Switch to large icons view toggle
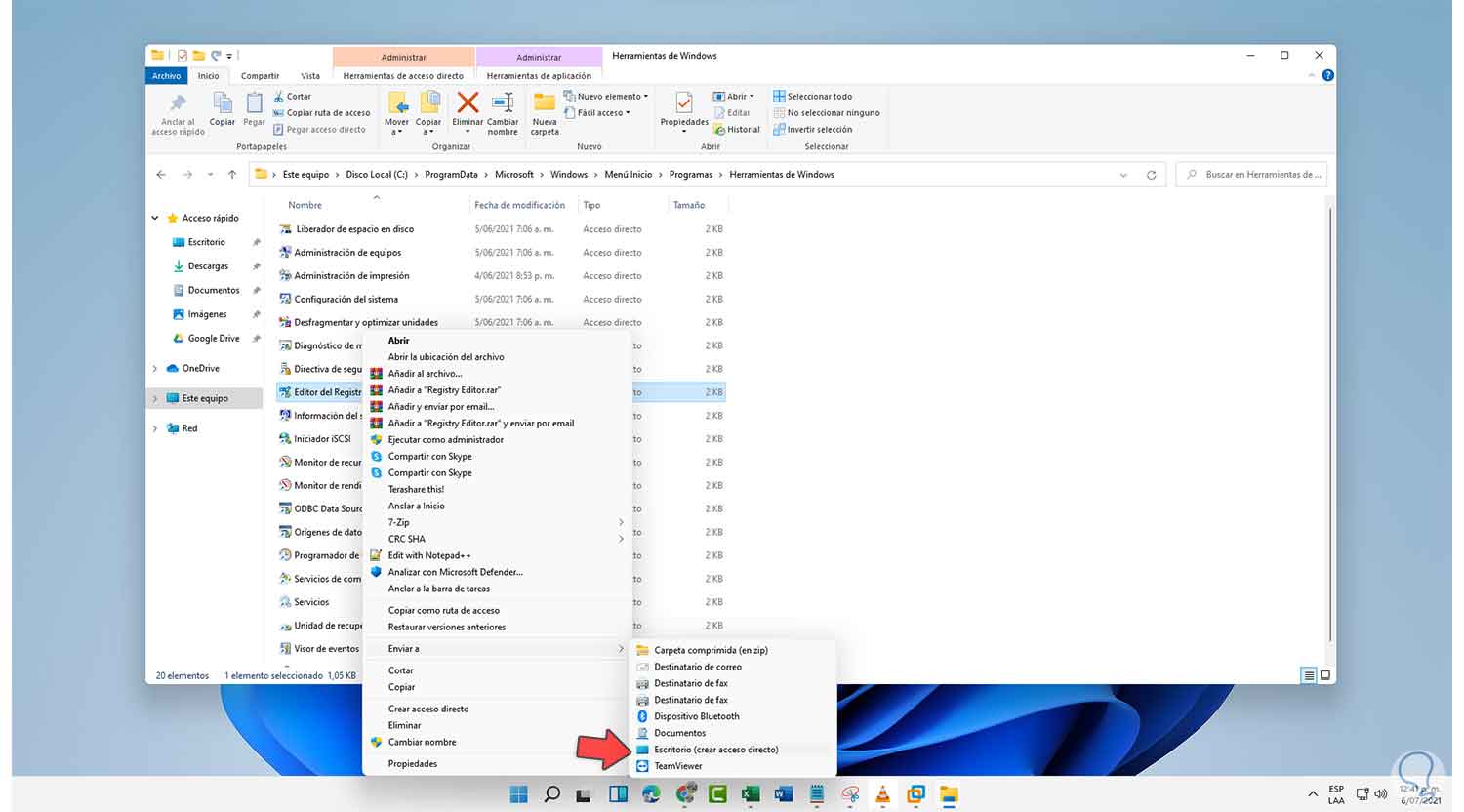Viewport: 1464px width, 812px height. point(1325,675)
